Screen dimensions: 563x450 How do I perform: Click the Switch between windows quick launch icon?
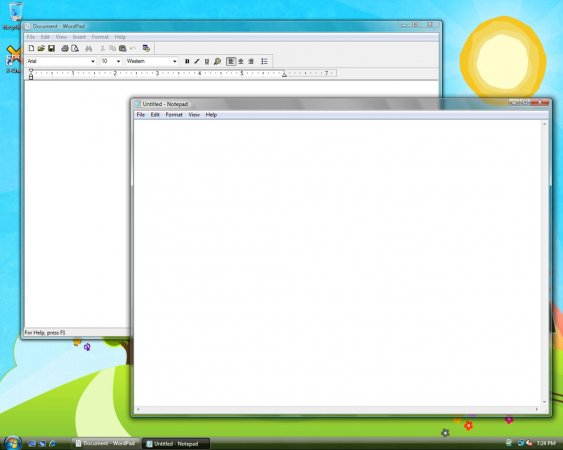click(42, 444)
